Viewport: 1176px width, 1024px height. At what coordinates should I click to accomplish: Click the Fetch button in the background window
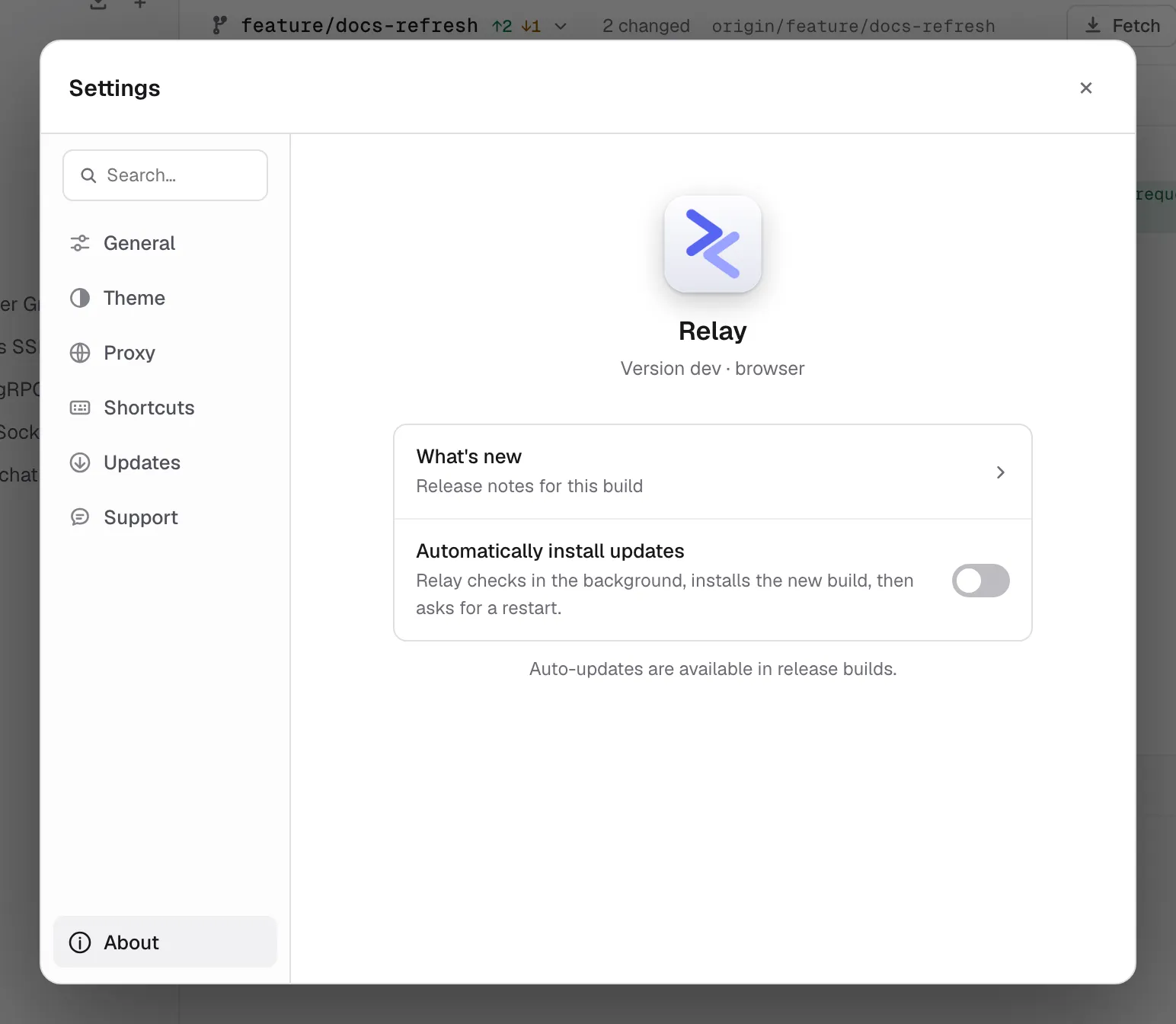pyautogui.click(x=1122, y=26)
